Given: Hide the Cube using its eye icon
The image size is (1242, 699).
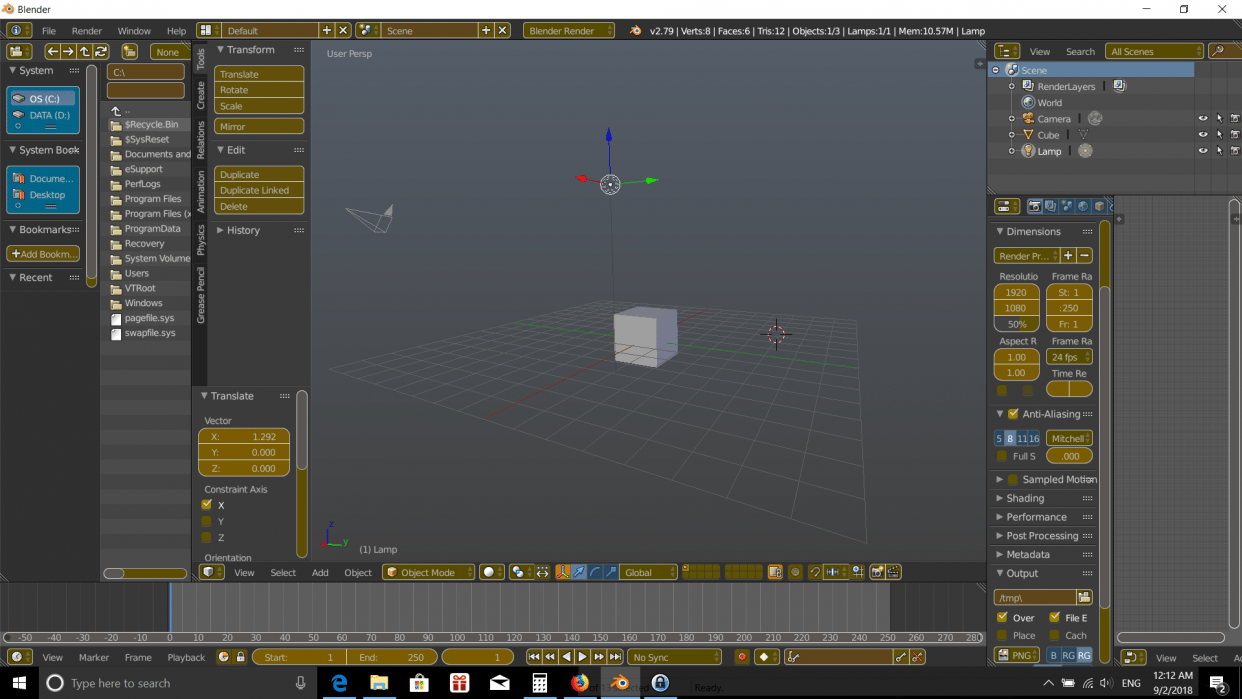Looking at the screenshot, I should (1203, 135).
